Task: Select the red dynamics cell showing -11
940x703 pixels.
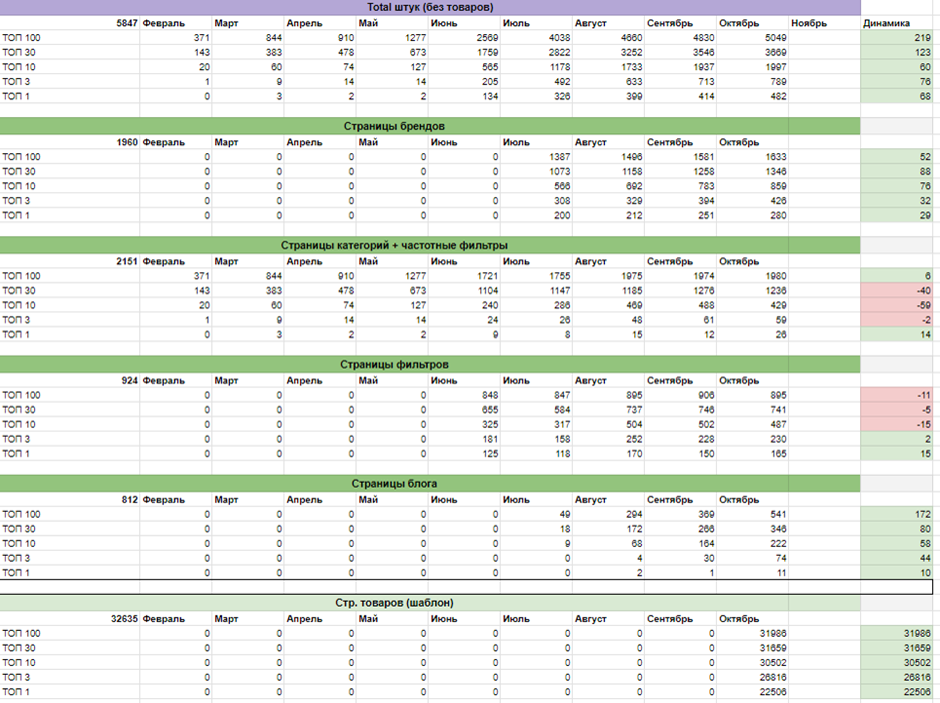Action: coord(900,395)
